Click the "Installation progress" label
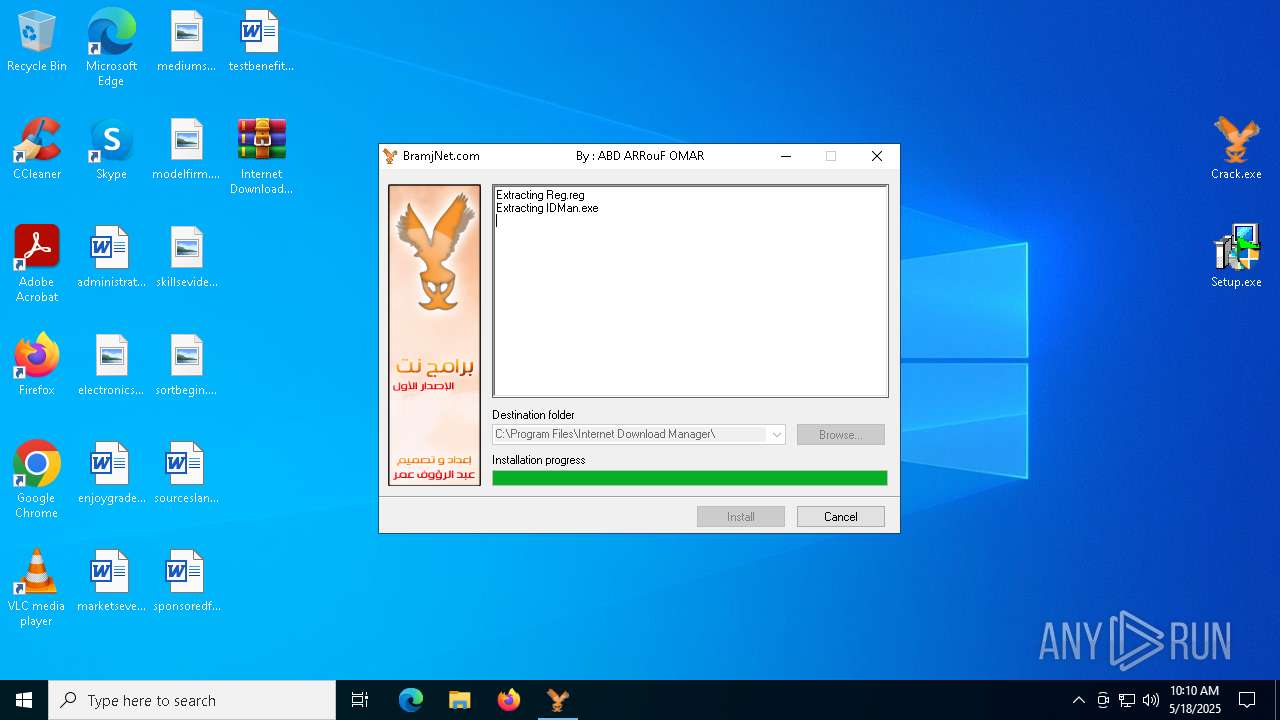The image size is (1280, 720). tap(538, 460)
